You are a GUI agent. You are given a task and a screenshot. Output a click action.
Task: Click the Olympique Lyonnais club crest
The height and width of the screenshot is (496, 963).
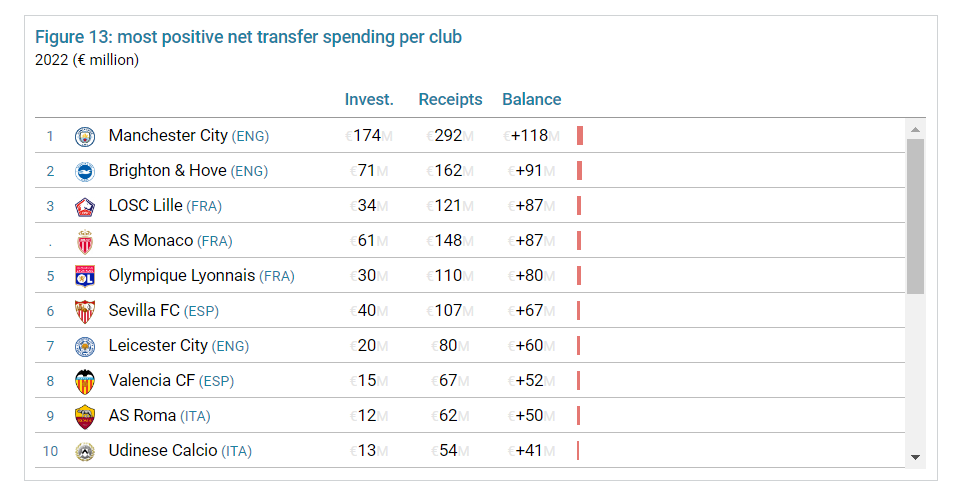(84, 276)
